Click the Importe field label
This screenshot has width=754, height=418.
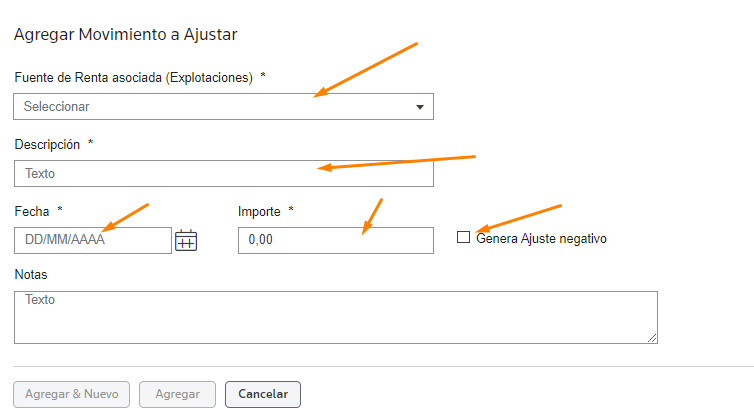(x=259, y=212)
